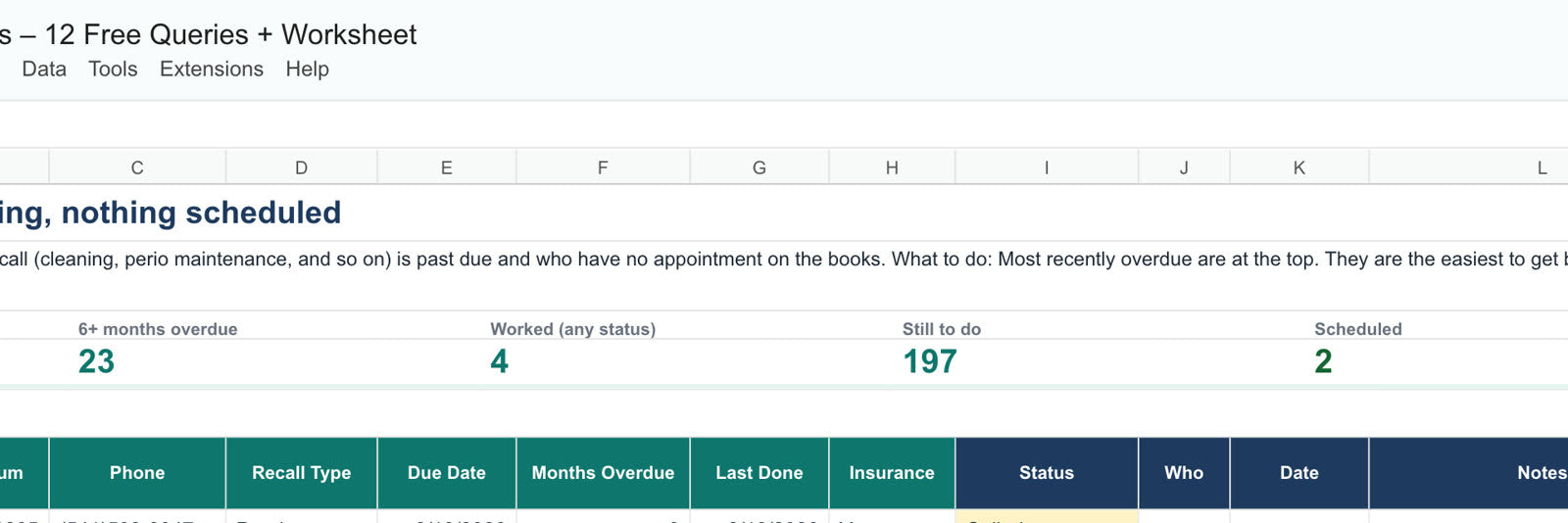Click the description text about past due recall
Screen dimensions: 1568x523
pos(784,260)
